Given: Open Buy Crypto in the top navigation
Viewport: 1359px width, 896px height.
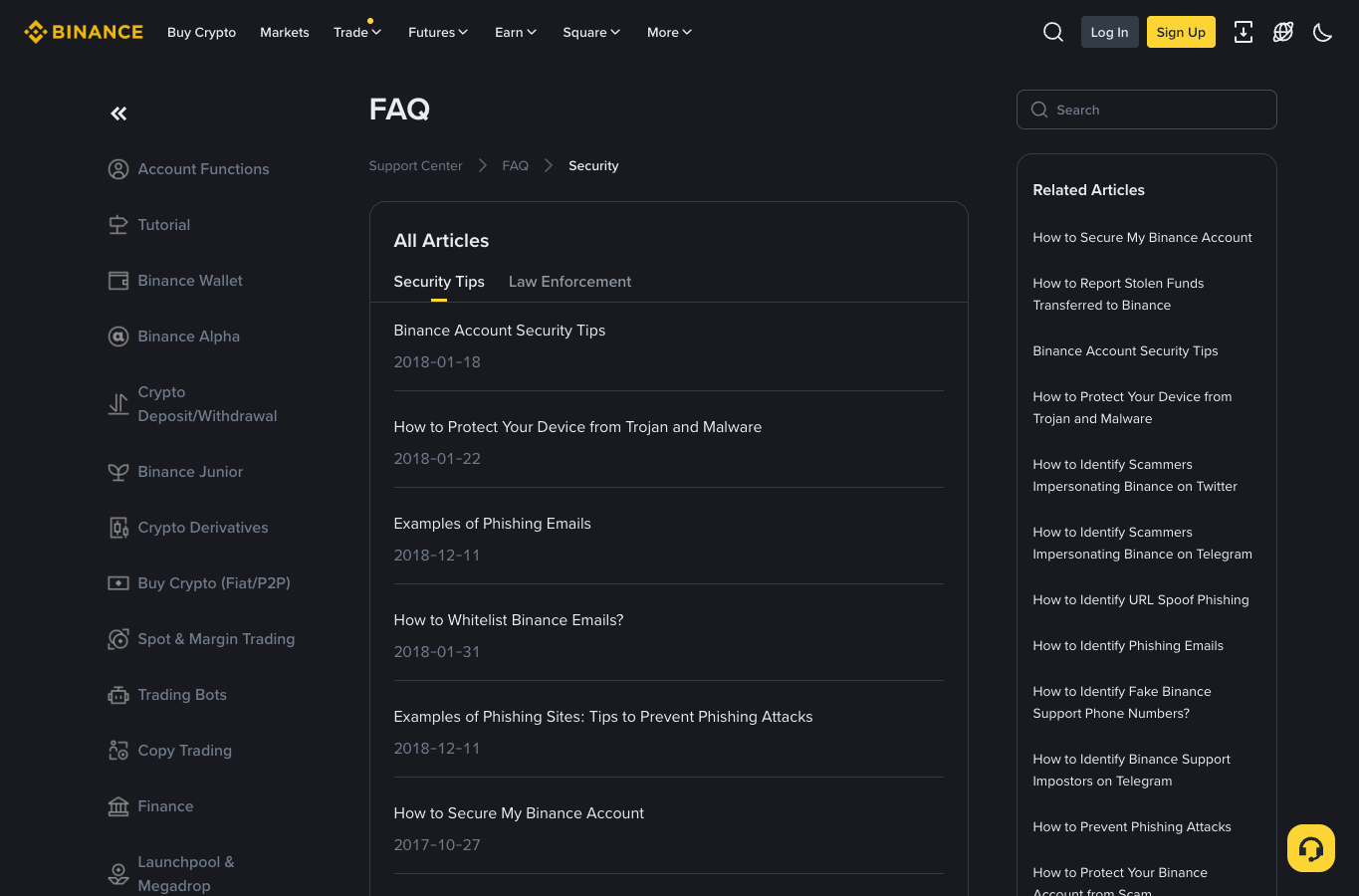Looking at the screenshot, I should (201, 32).
